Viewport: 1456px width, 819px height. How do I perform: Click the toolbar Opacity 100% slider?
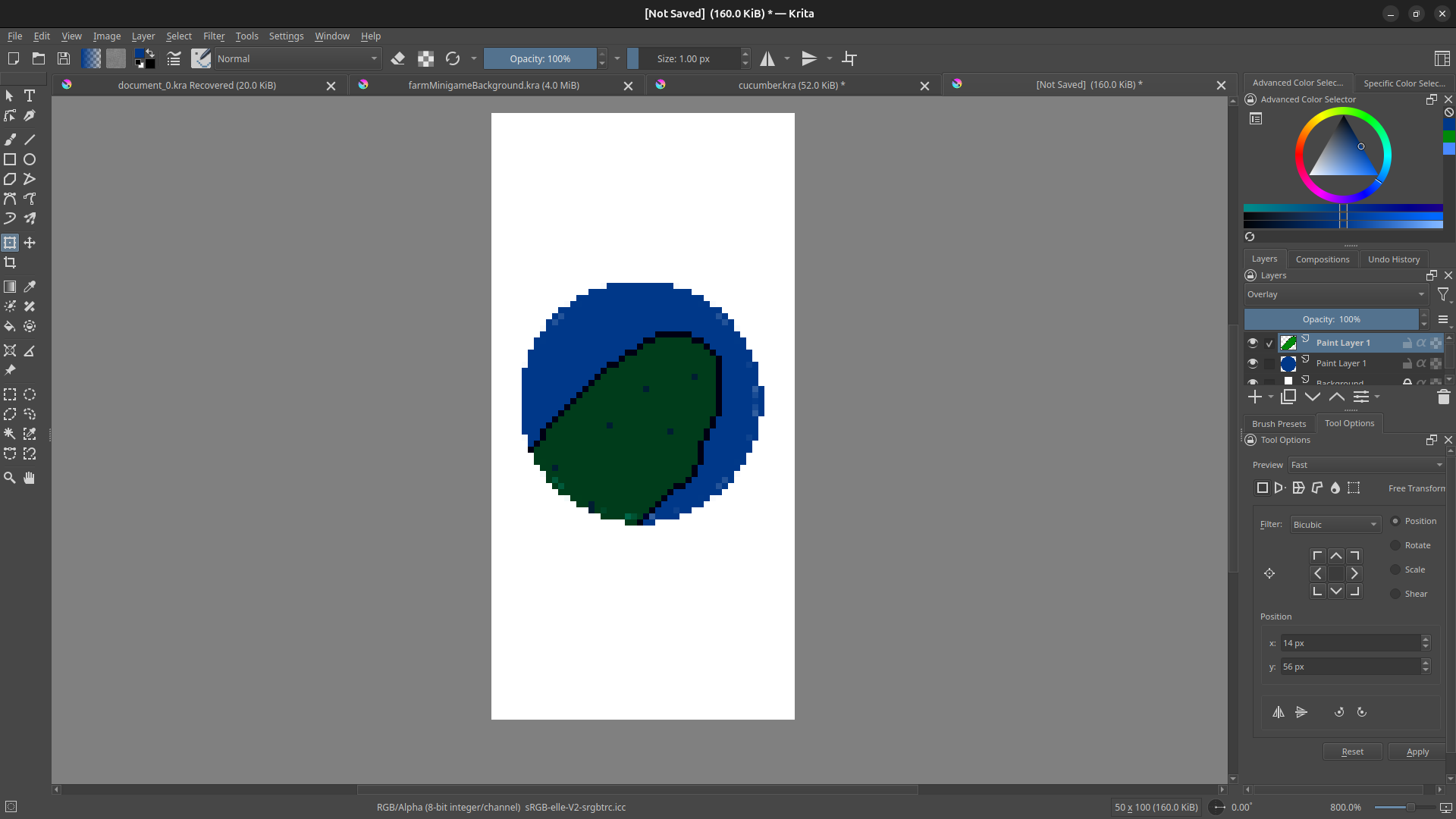coord(540,58)
